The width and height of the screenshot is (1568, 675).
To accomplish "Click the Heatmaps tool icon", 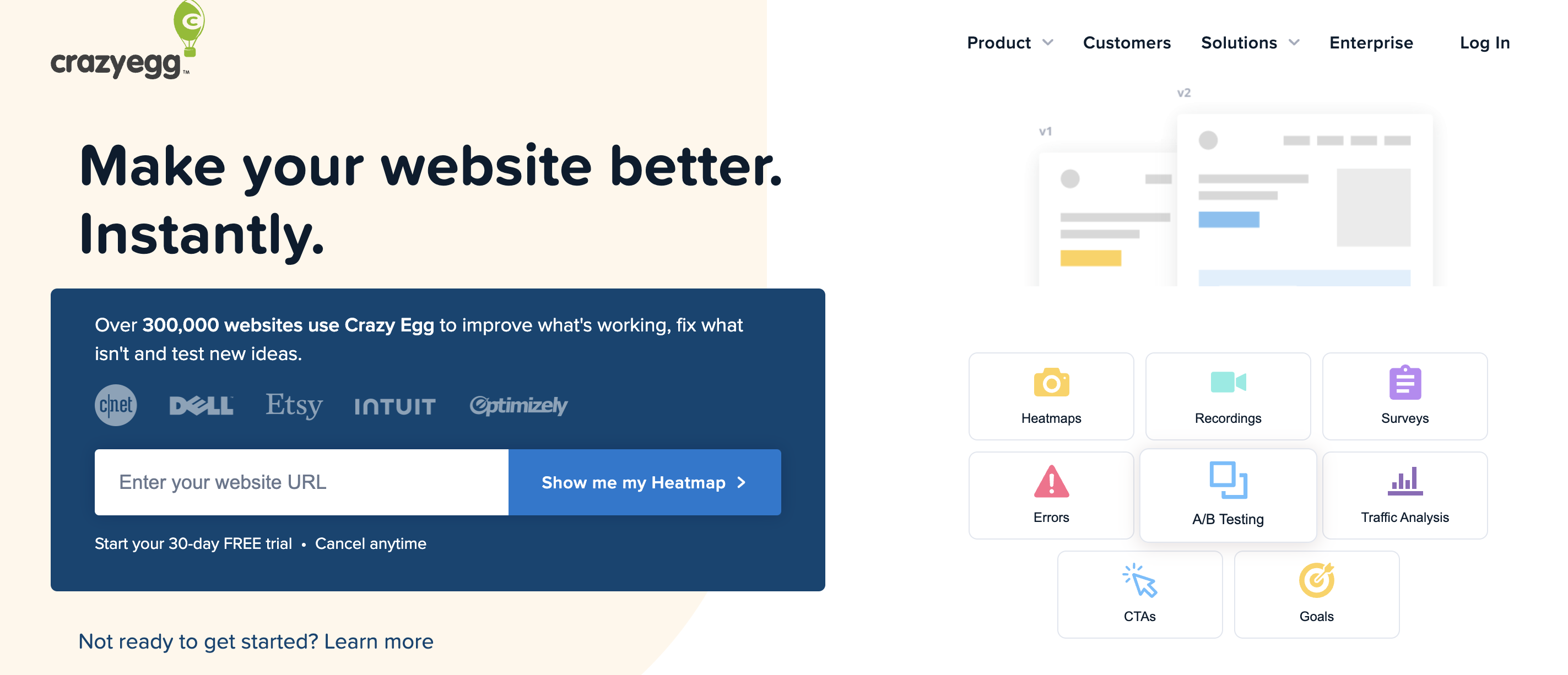I will 1051,382.
